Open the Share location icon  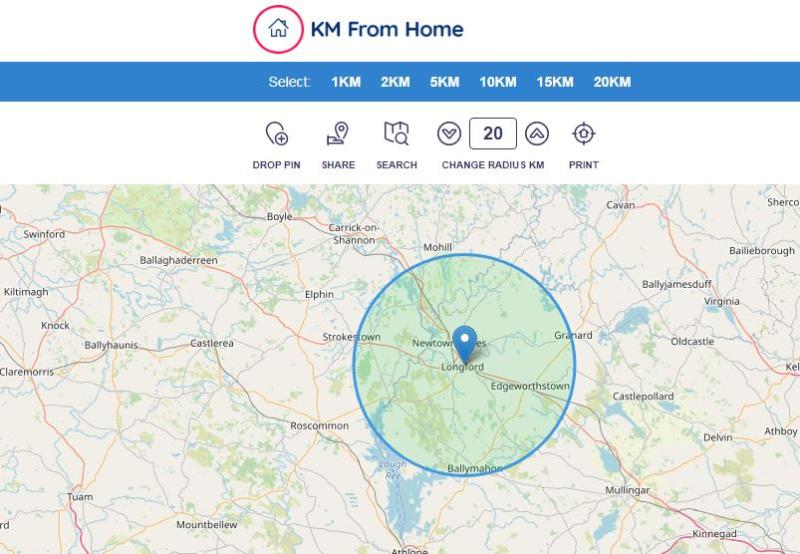tap(338, 133)
